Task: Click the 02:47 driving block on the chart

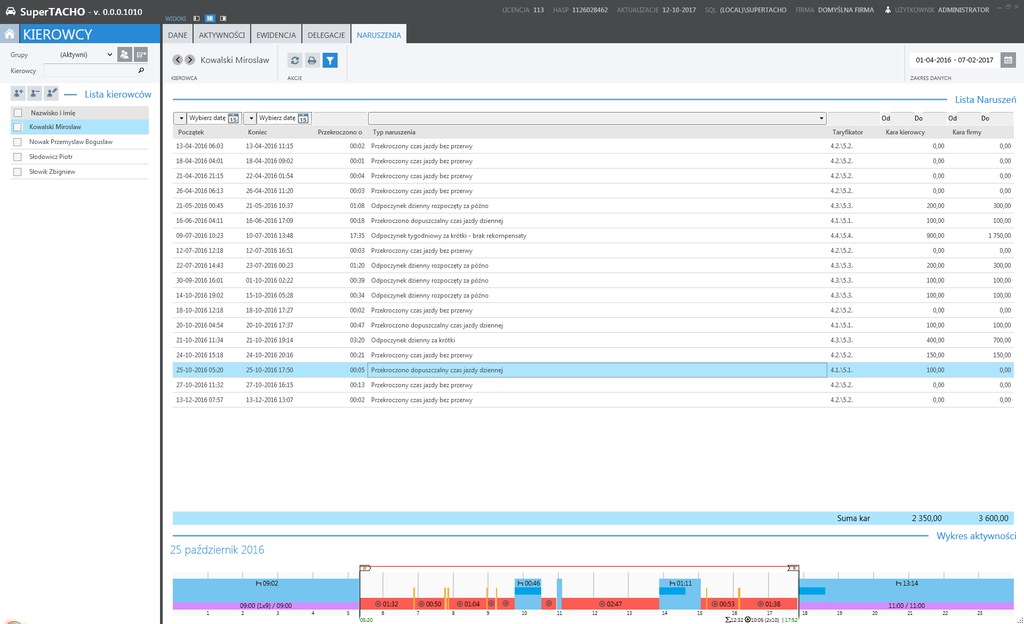Action: (610, 604)
